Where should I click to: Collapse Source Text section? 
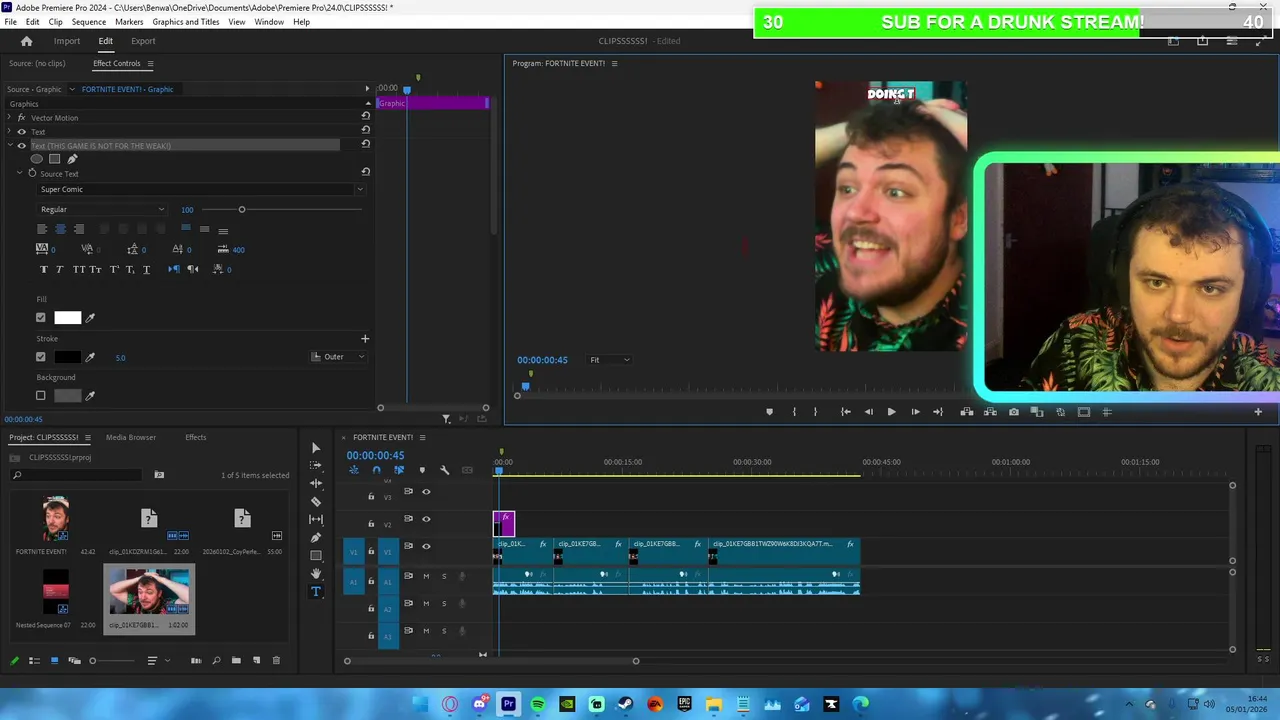click(19, 173)
